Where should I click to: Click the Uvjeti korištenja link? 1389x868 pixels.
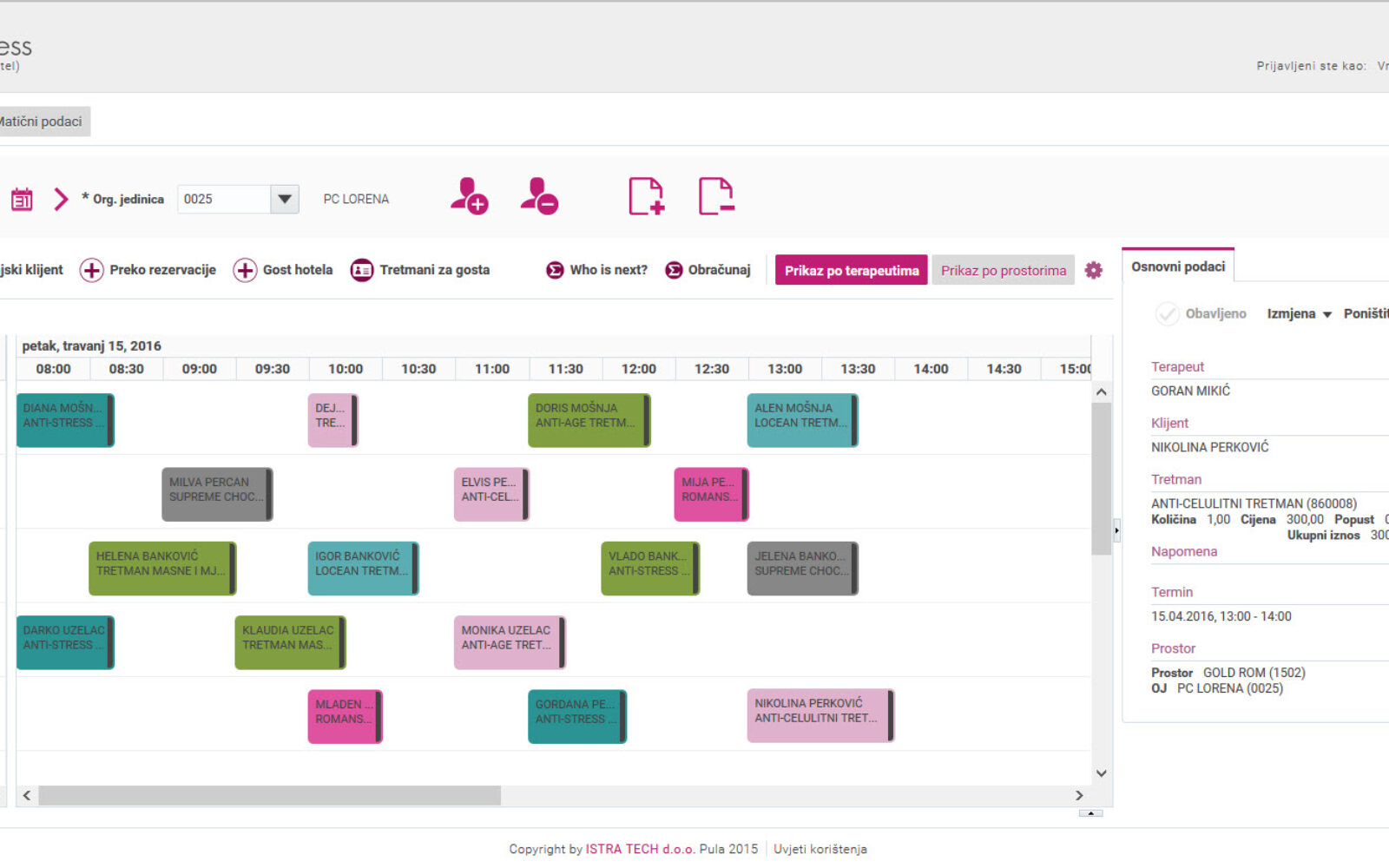820,849
